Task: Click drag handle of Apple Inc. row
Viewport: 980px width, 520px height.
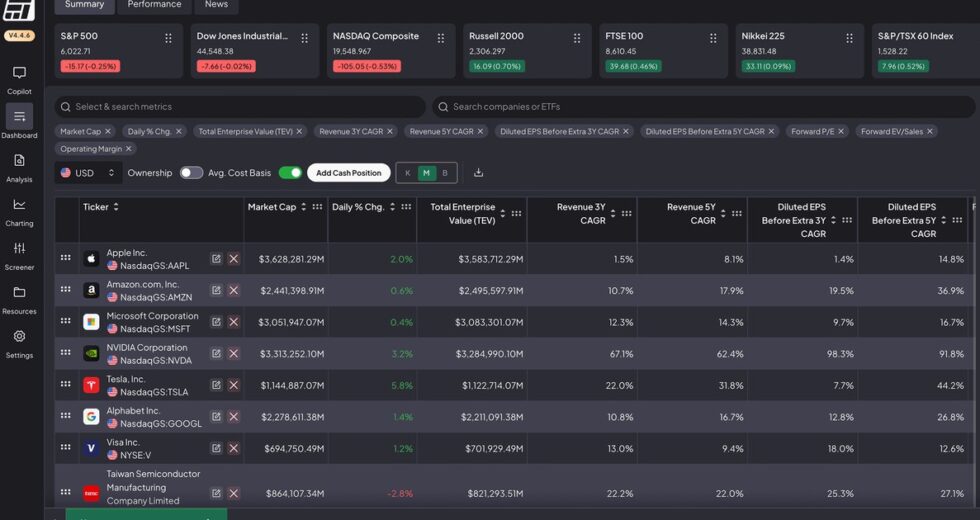Action: point(66,258)
